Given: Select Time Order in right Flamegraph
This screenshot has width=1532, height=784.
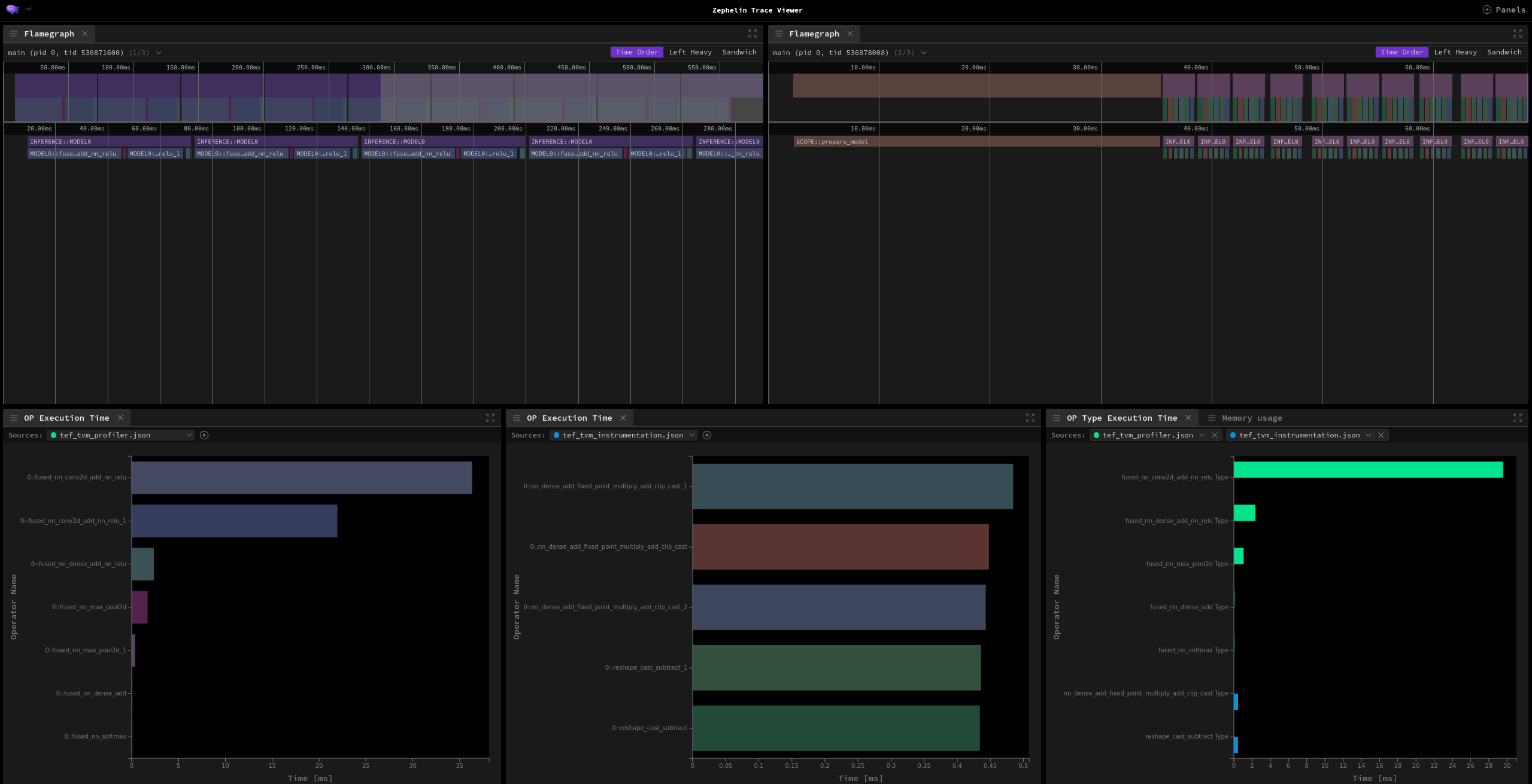Looking at the screenshot, I should 1401,52.
